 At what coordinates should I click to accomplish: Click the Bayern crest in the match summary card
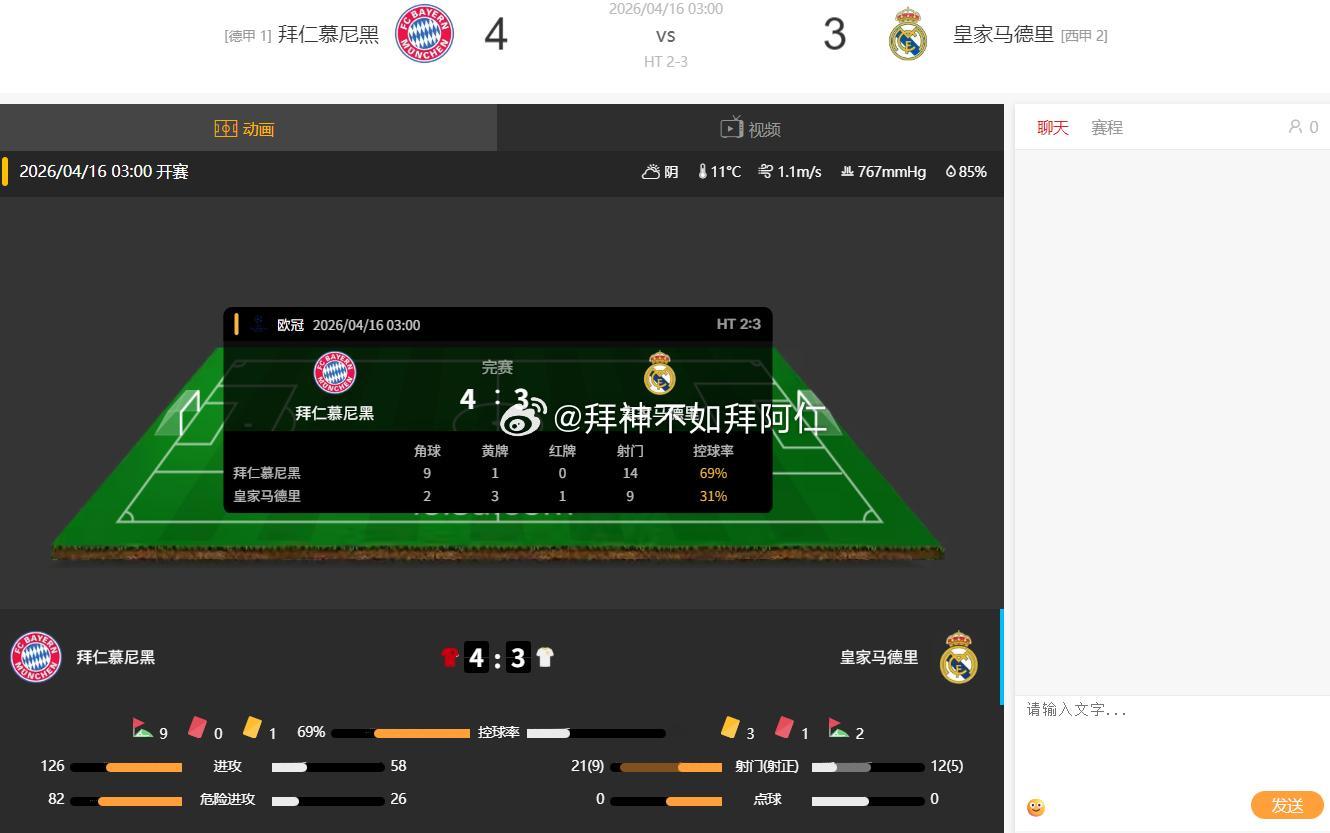tap(335, 372)
